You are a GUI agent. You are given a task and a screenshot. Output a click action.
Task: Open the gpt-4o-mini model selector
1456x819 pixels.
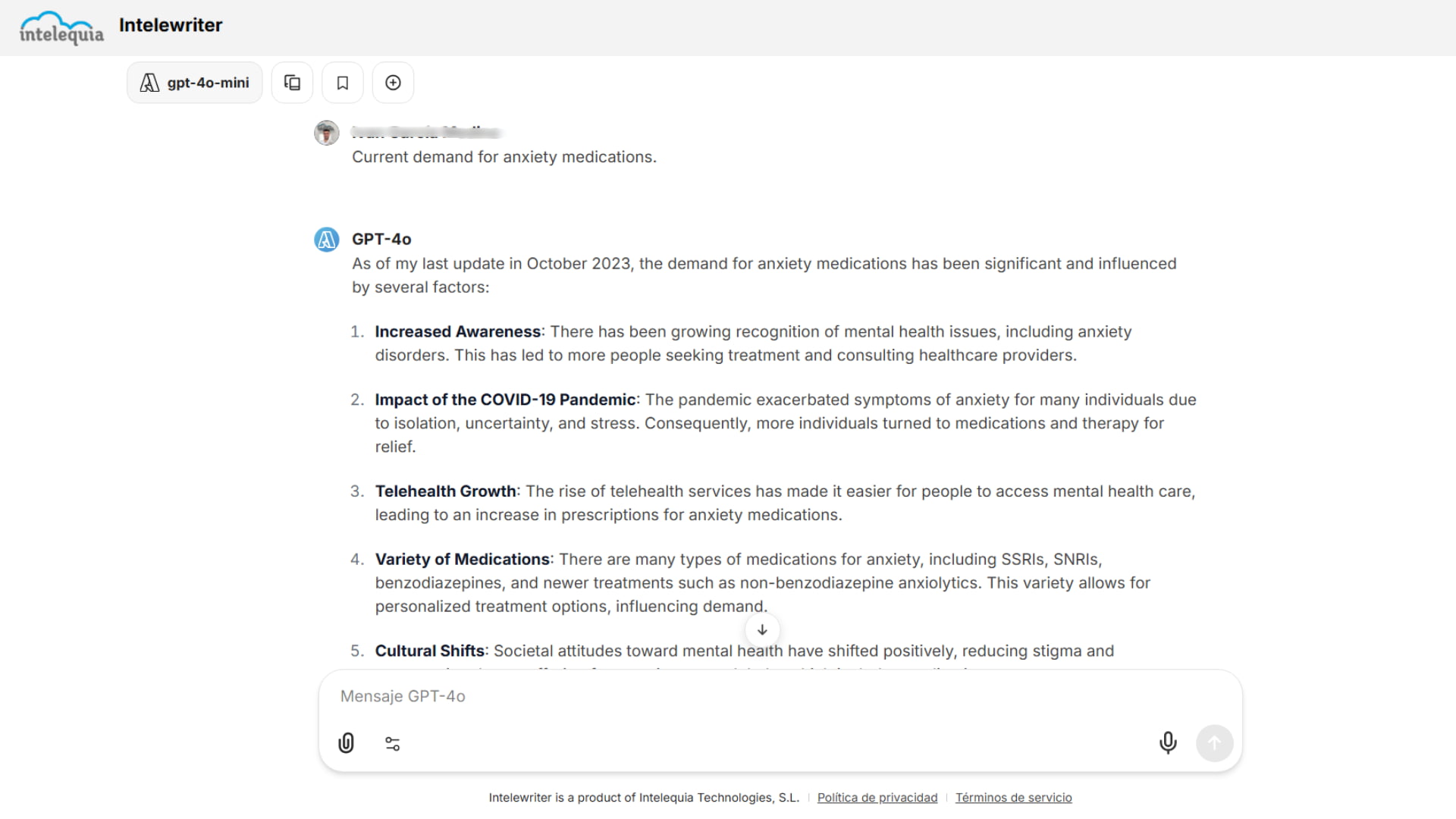click(x=194, y=82)
